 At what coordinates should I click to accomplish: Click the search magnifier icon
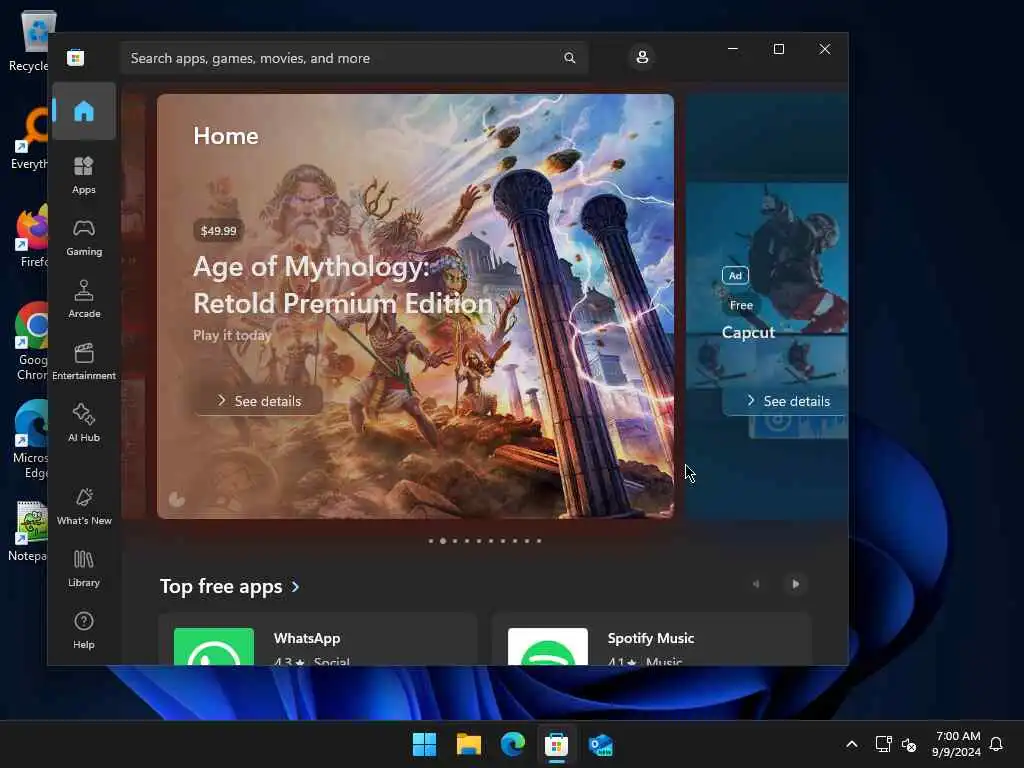(569, 58)
